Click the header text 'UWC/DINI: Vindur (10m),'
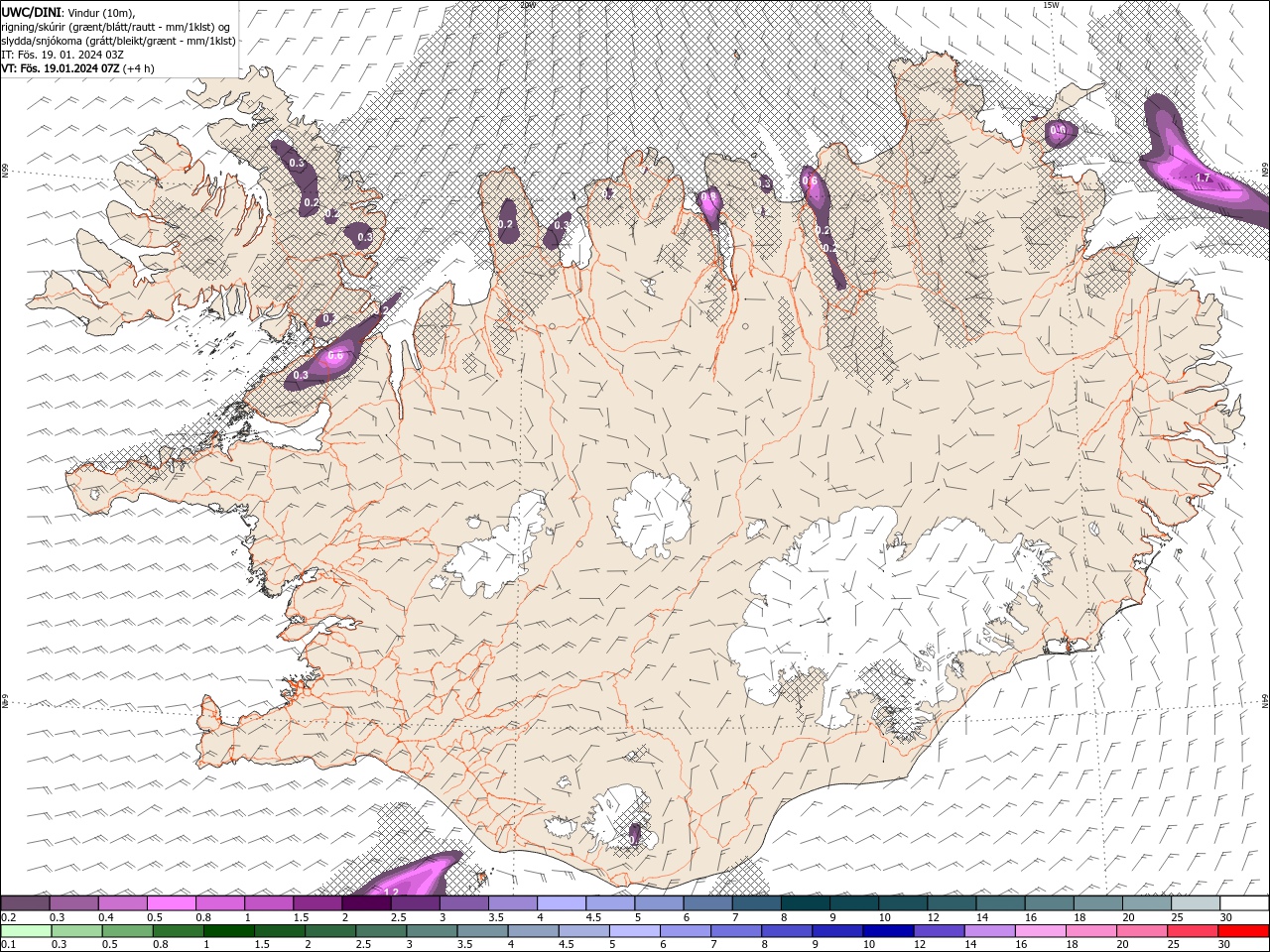The image size is (1270, 952). tap(67, 12)
